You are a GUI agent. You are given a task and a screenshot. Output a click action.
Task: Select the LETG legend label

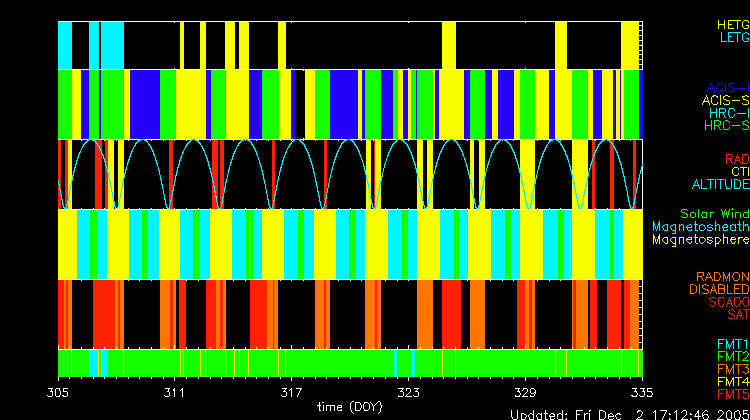(733, 38)
